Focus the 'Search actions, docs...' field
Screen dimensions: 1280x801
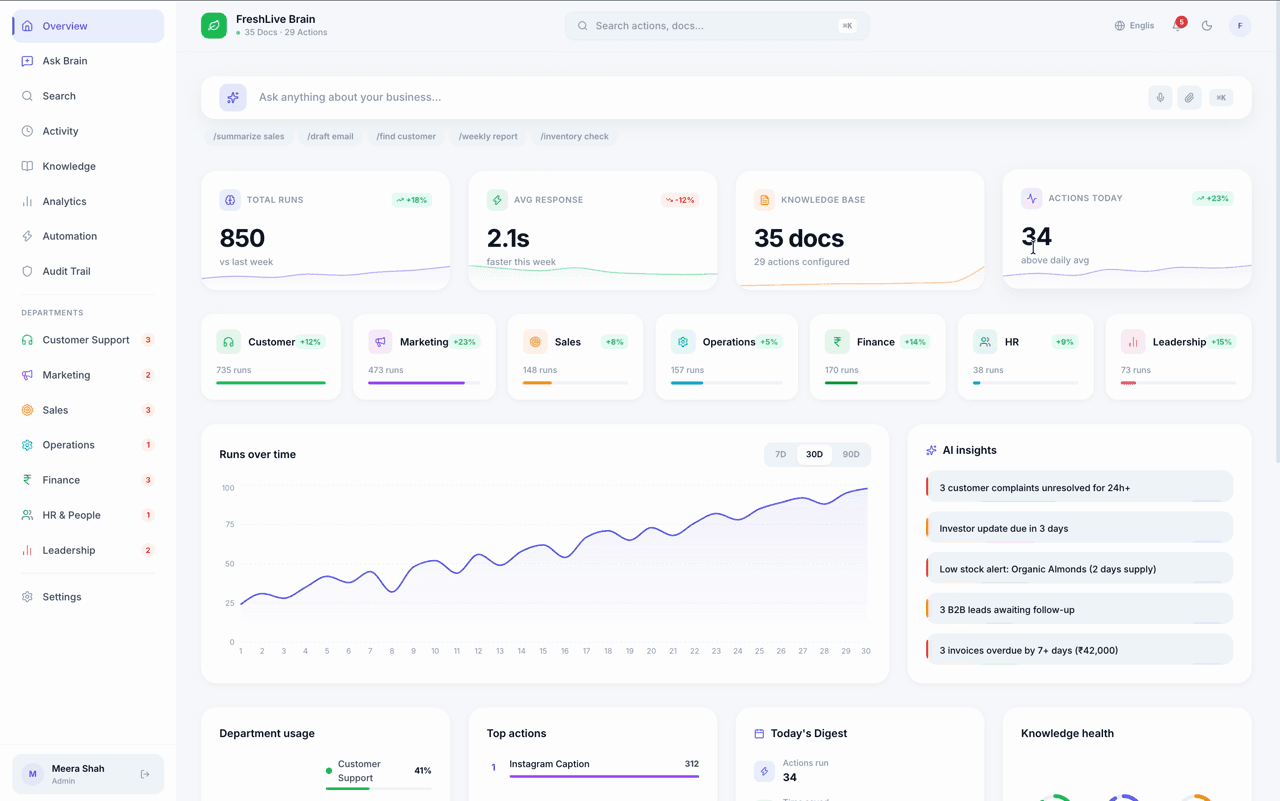[x=718, y=26]
